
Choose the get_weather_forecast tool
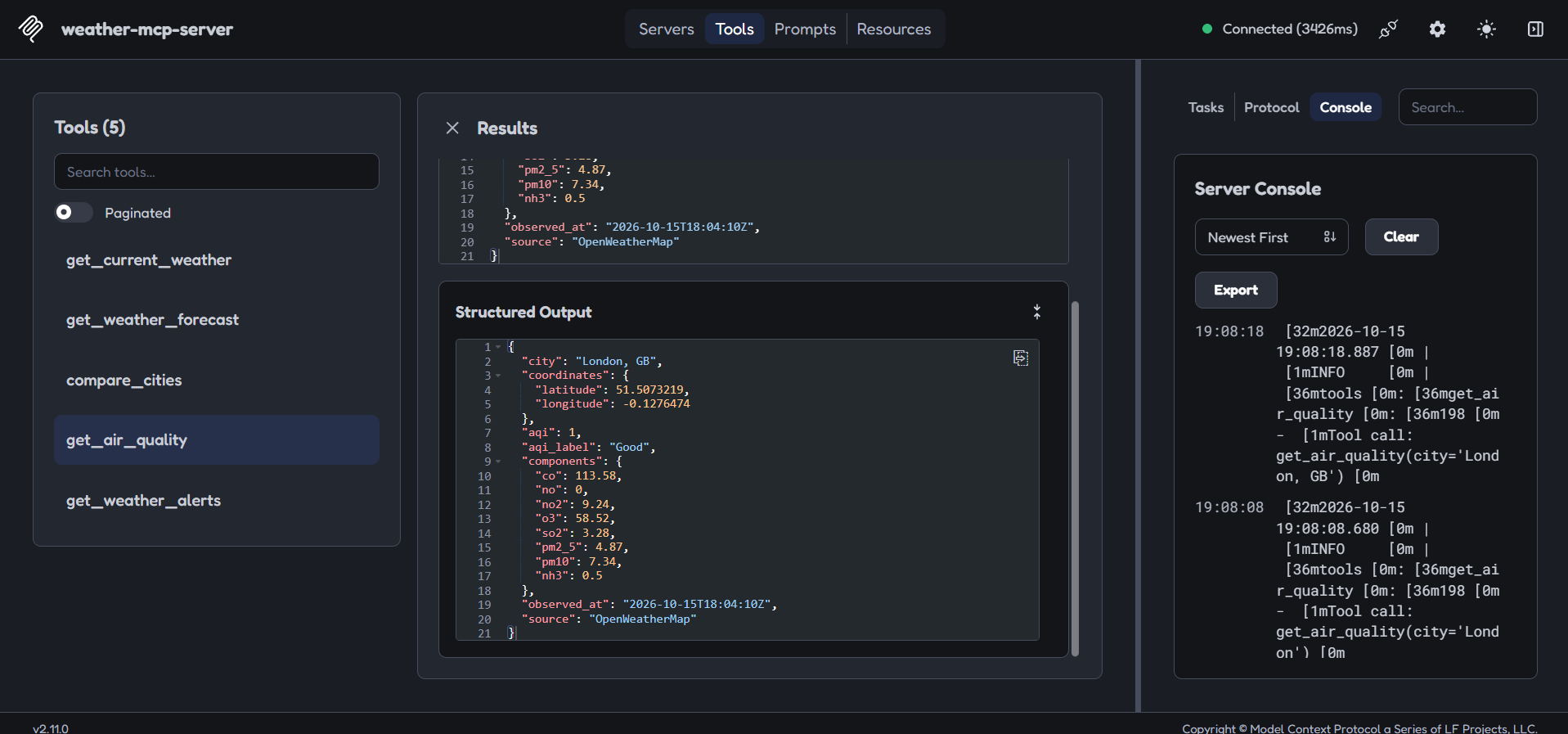click(217, 320)
